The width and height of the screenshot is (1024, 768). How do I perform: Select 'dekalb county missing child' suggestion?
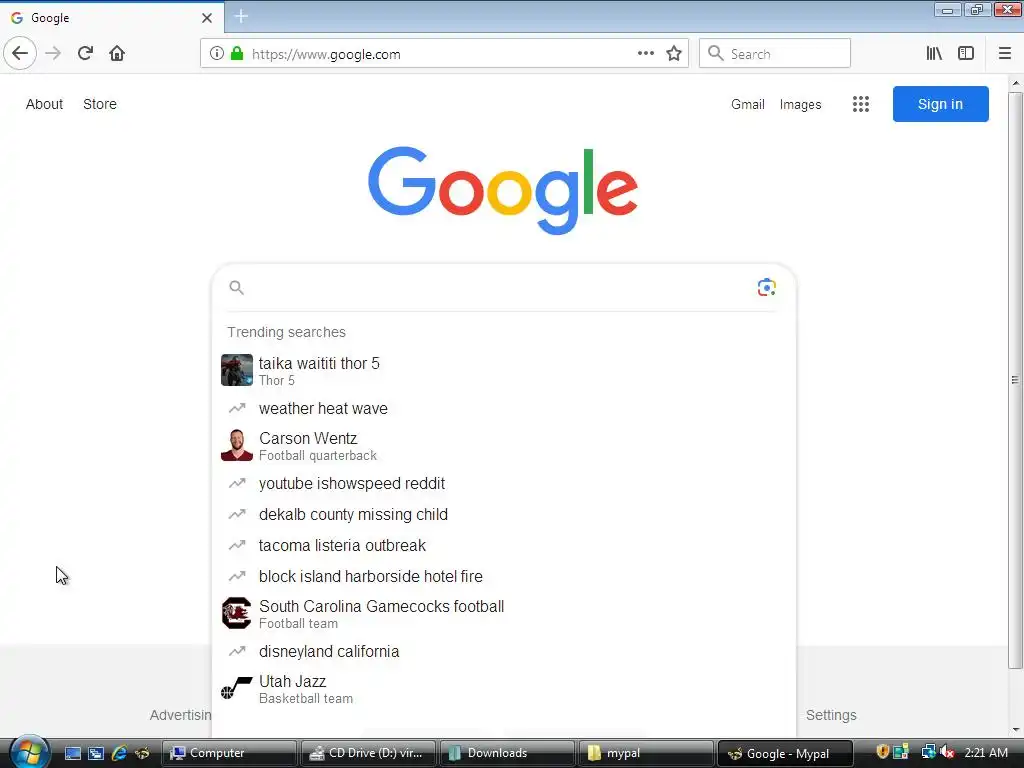click(x=504, y=515)
